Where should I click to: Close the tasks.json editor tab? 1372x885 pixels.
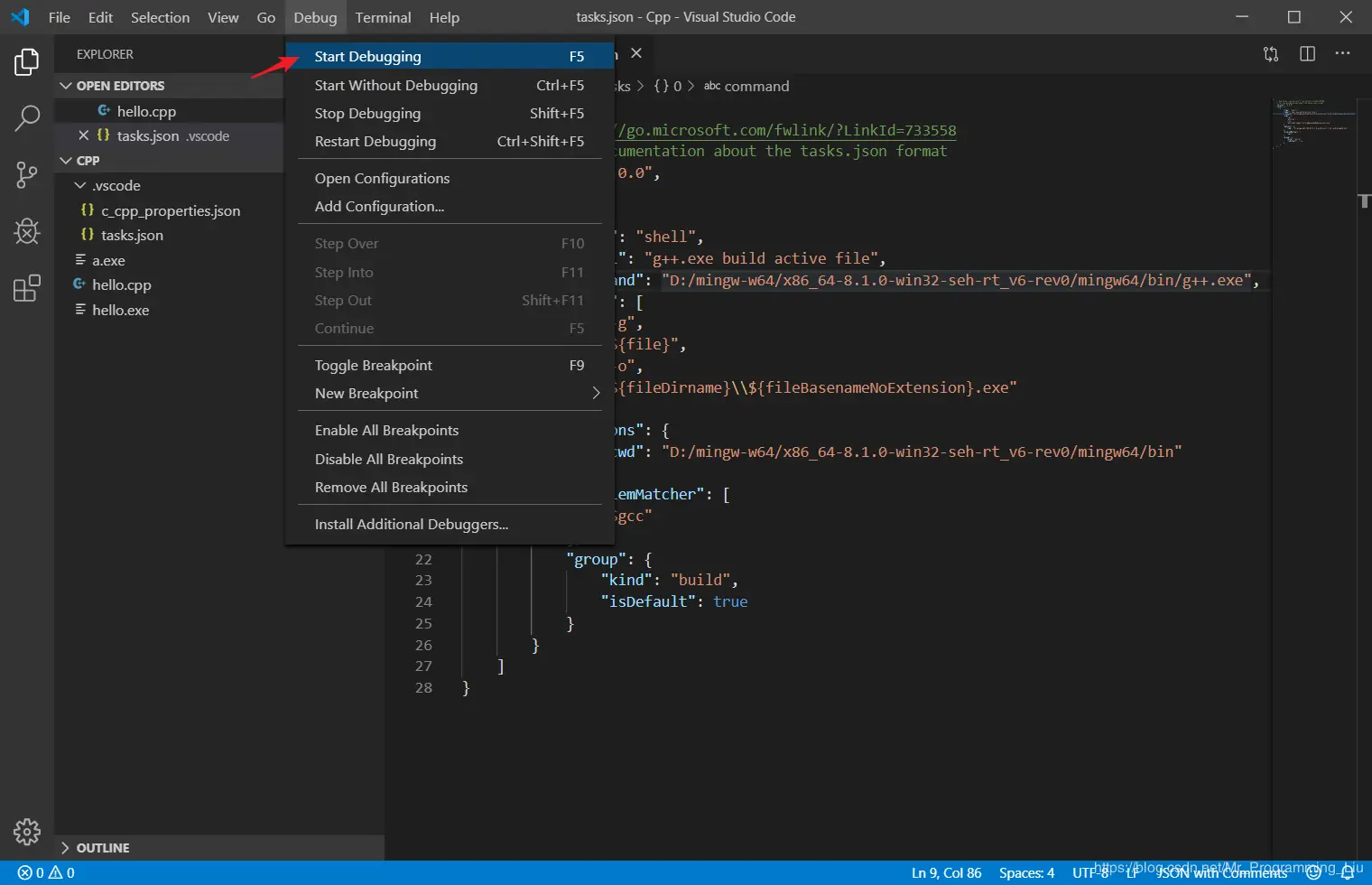(x=636, y=53)
